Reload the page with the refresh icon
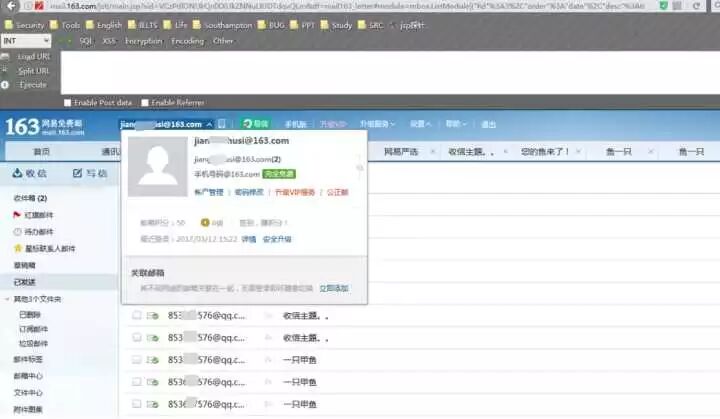 [696, 6]
